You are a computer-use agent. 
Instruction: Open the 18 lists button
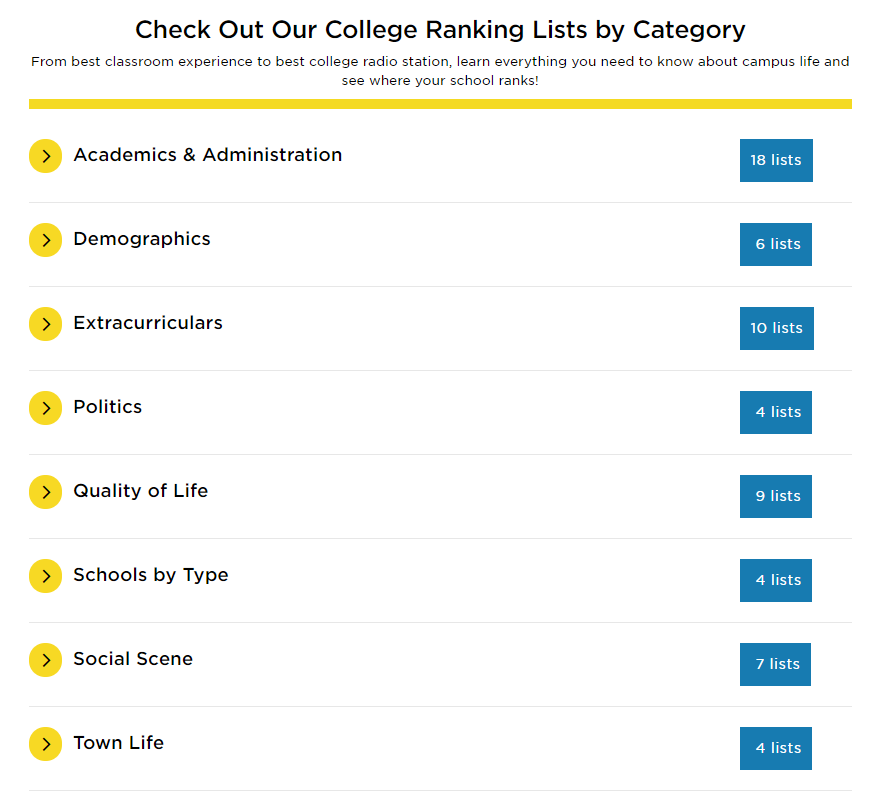point(776,161)
